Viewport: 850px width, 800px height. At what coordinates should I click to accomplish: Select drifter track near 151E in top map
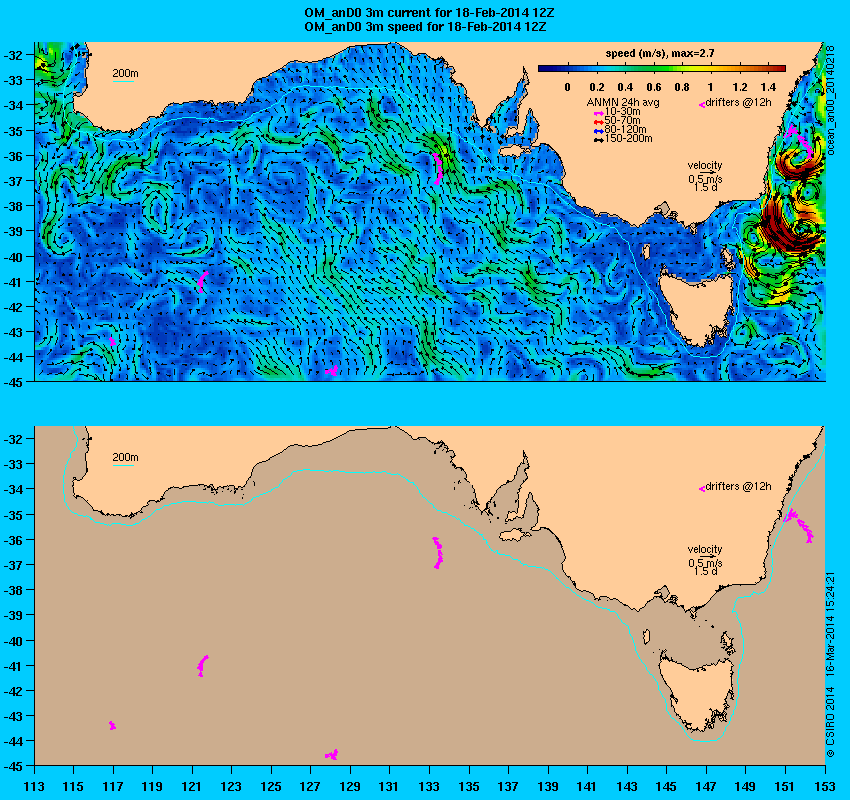tap(799, 139)
